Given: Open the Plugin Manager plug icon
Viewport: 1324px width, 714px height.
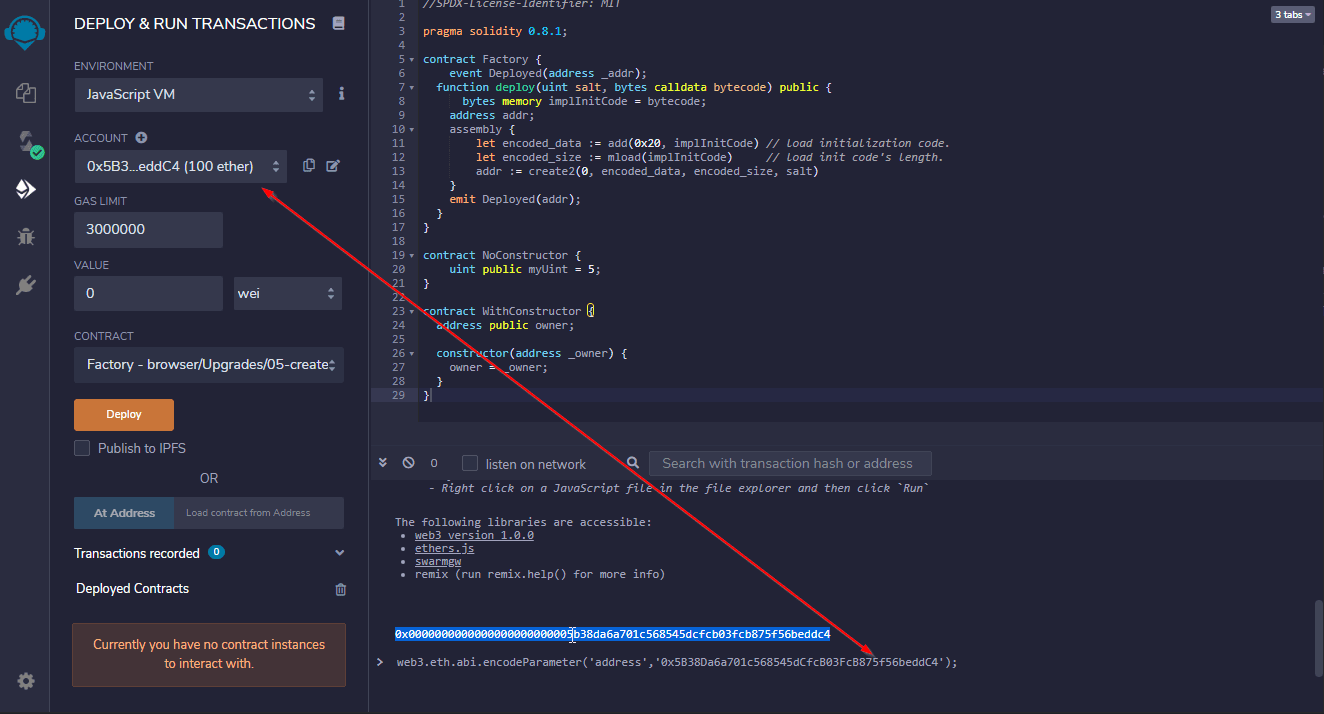Looking at the screenshot, I should click(26, 285).
